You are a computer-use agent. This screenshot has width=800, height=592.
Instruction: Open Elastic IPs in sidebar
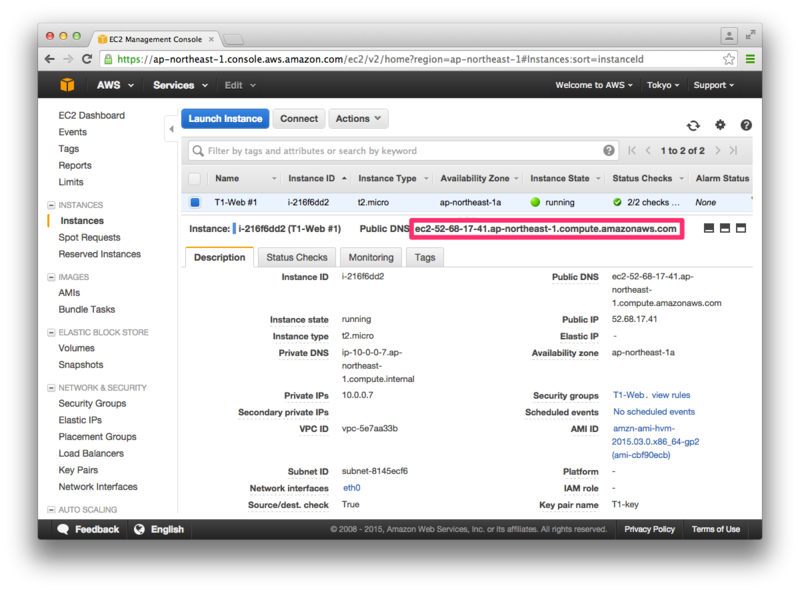80,420
